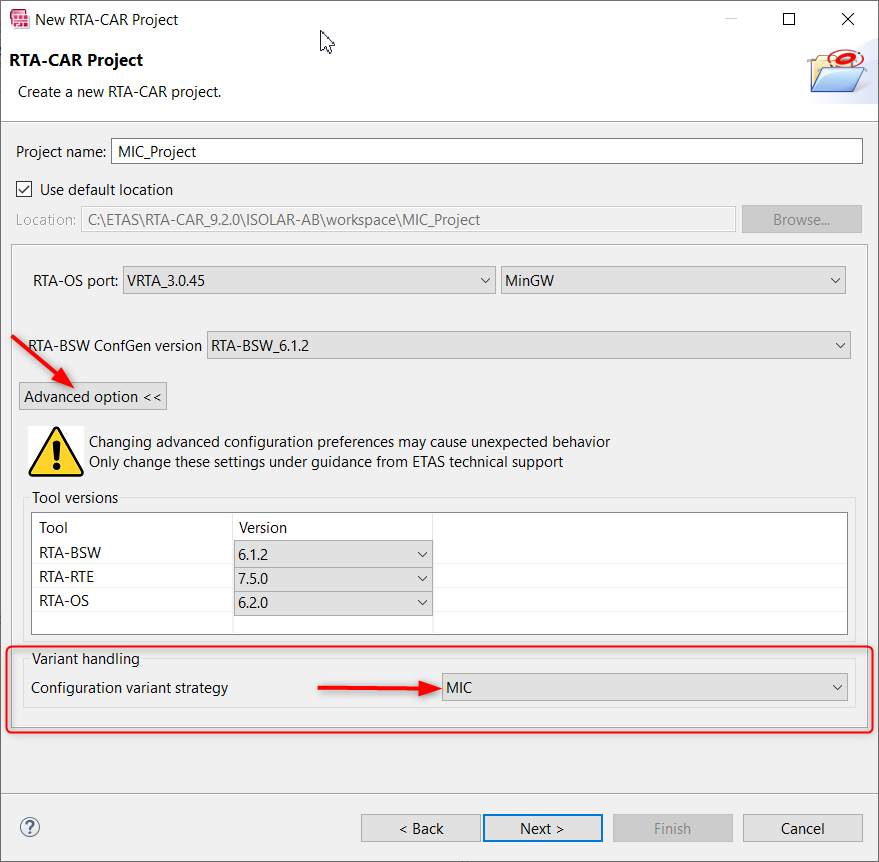
Task: Click the 'Tool versions' group title
Action: [x=75, y=498]
